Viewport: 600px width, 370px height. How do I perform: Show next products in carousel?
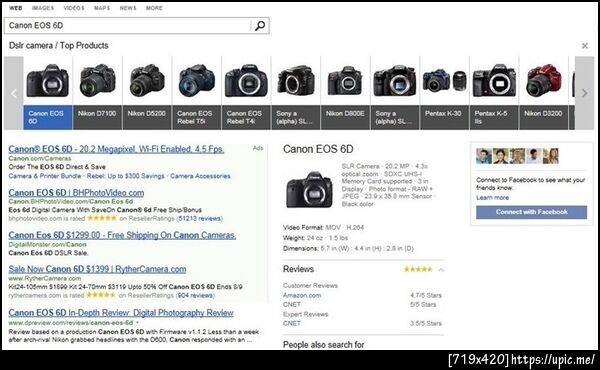(584, 93)
